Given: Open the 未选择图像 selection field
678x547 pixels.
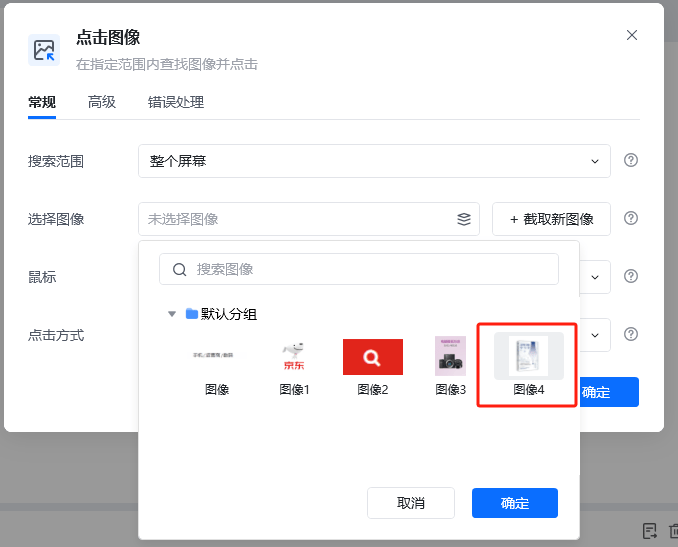Looking at the screenshot, I should (x=309, y=219).
